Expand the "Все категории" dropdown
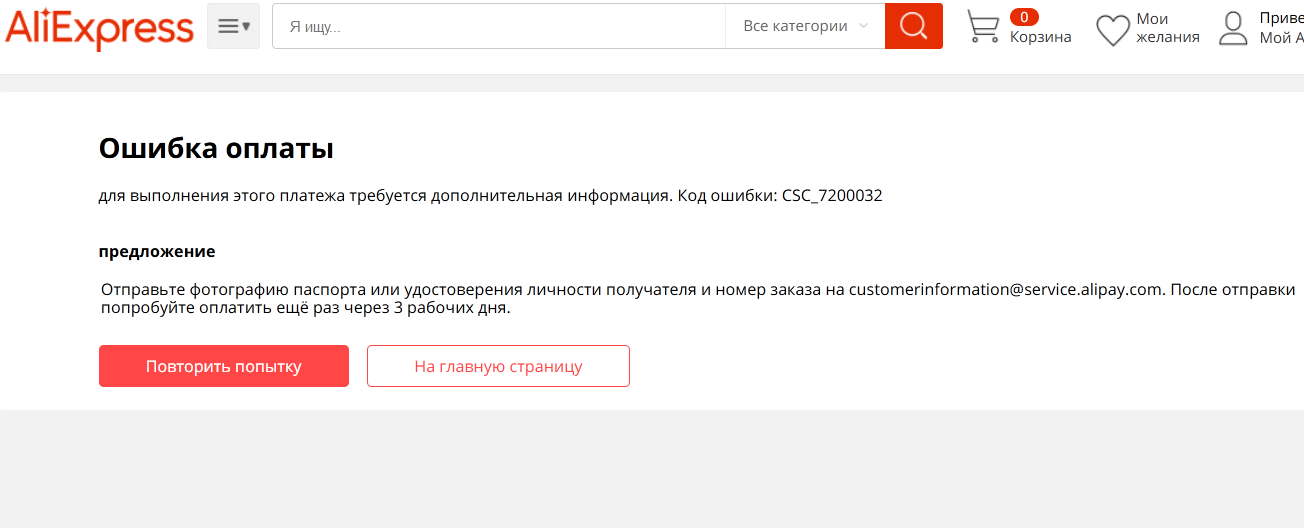Viewport: 1304px width, 528px height. coord(805,26)
